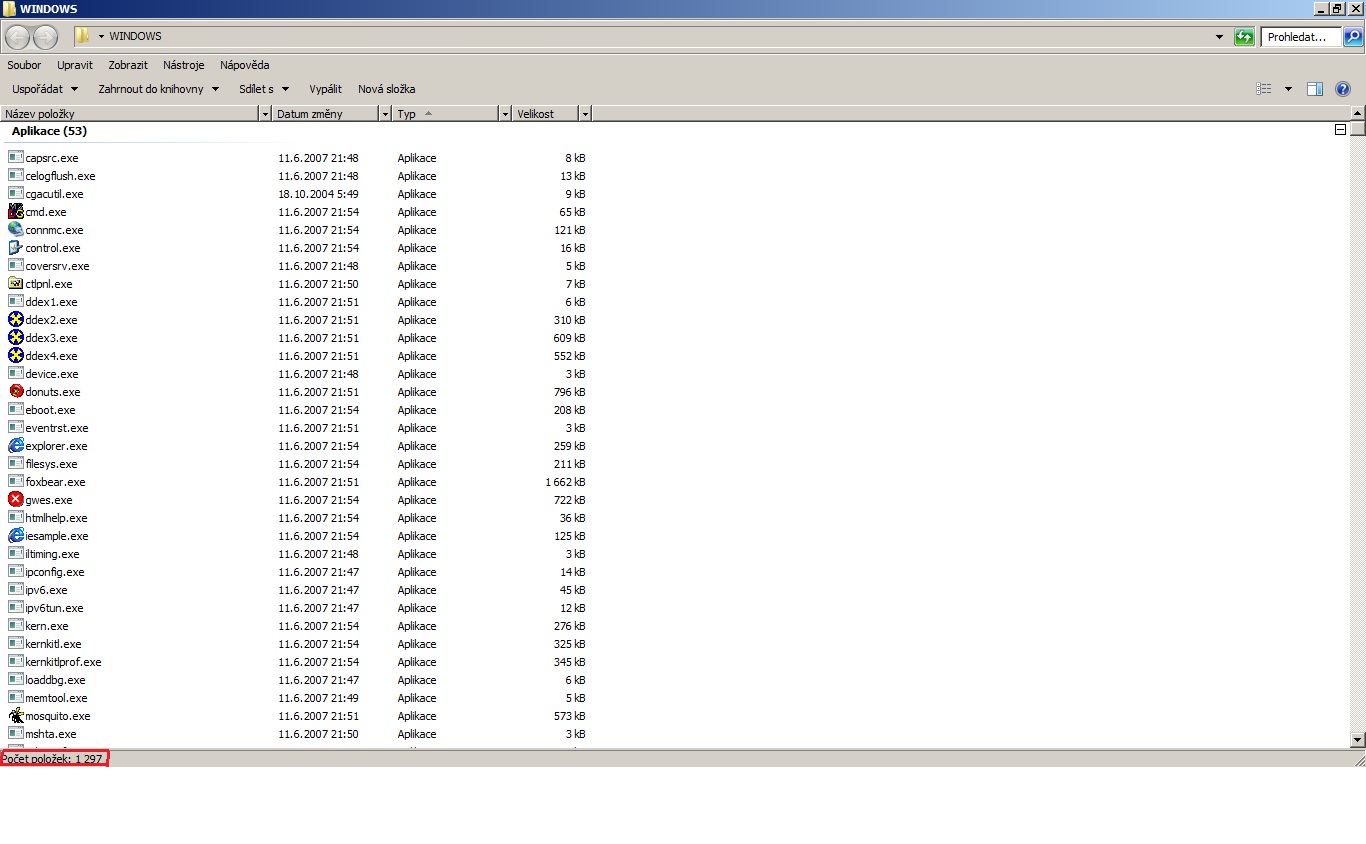Viewport: 1366px width, 844px height.
Task: Select the file htmlhelp.exe
Action: (x=56, y=518)
